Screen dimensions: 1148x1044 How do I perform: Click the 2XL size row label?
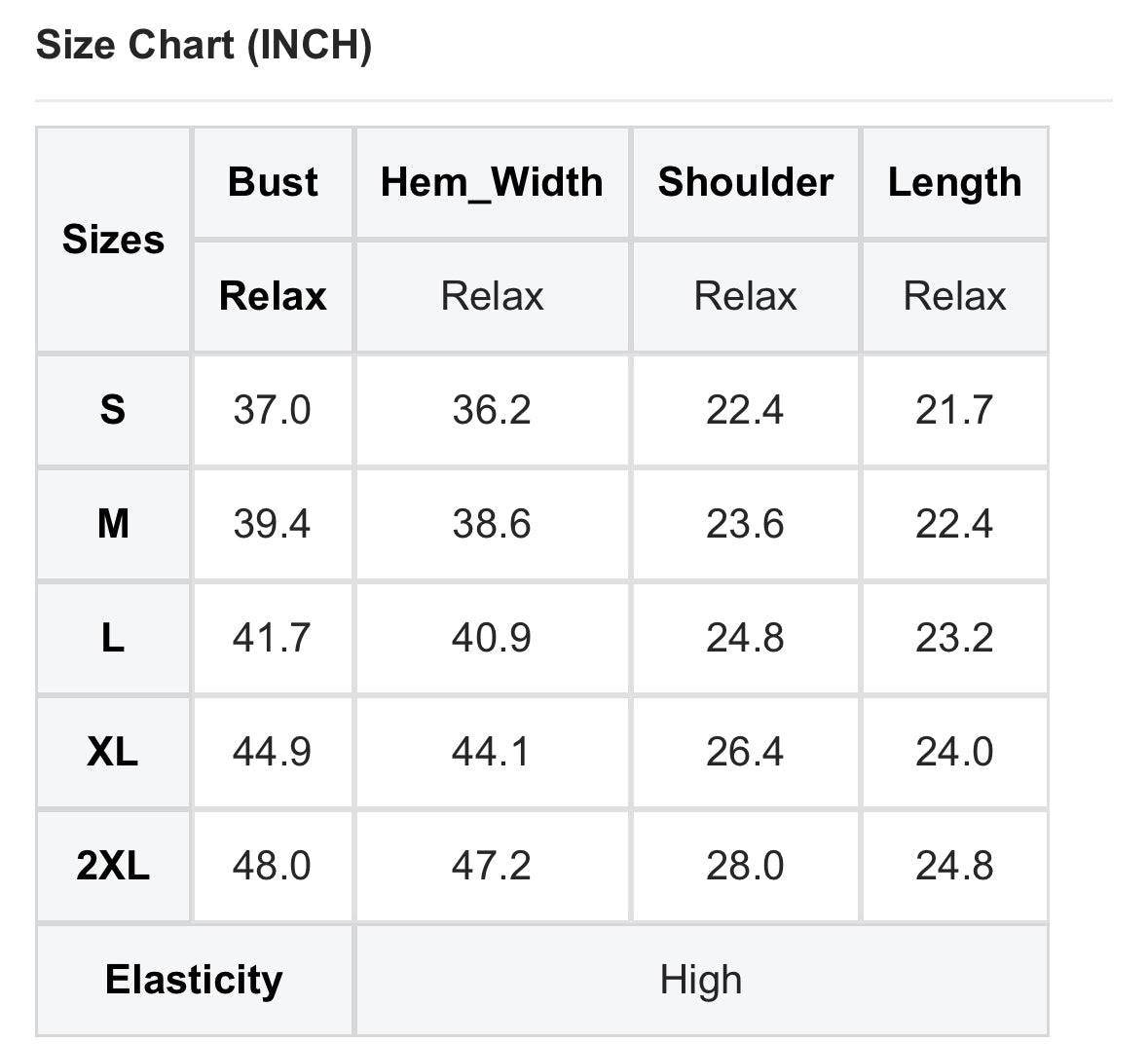114,866
